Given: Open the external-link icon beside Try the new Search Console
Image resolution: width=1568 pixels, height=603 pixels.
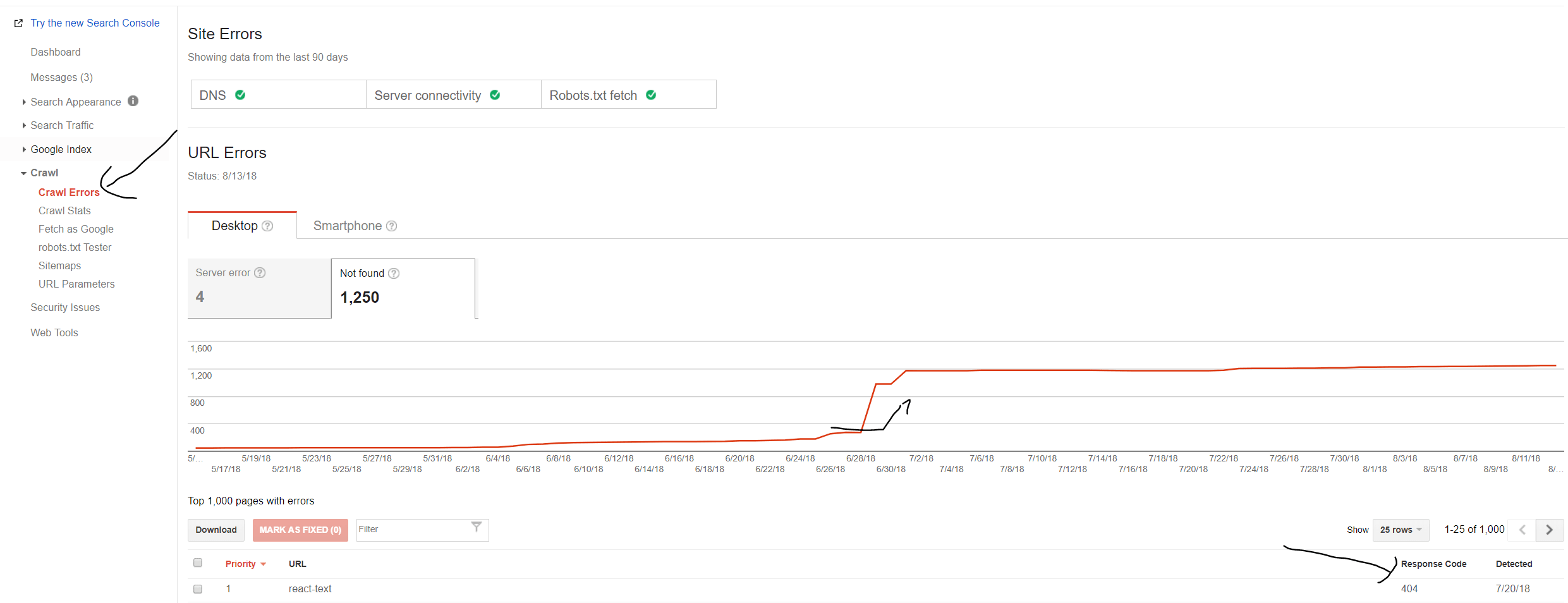Looking at the screenshot, I should (x=18, y=23).
